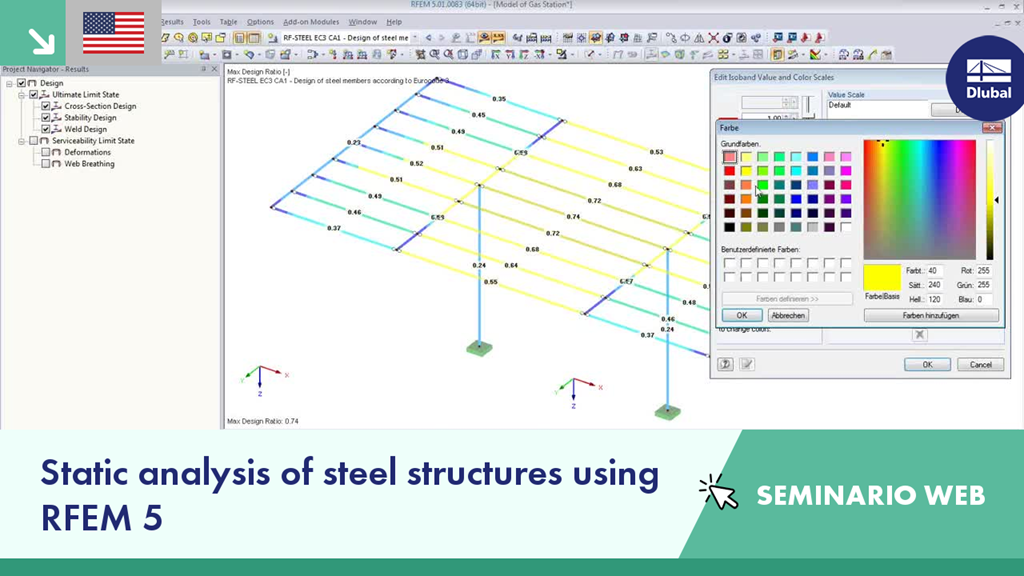Click the Farbt. hue input field
This screenshot has width=1024, height=576.
click(x=935, y=270)
